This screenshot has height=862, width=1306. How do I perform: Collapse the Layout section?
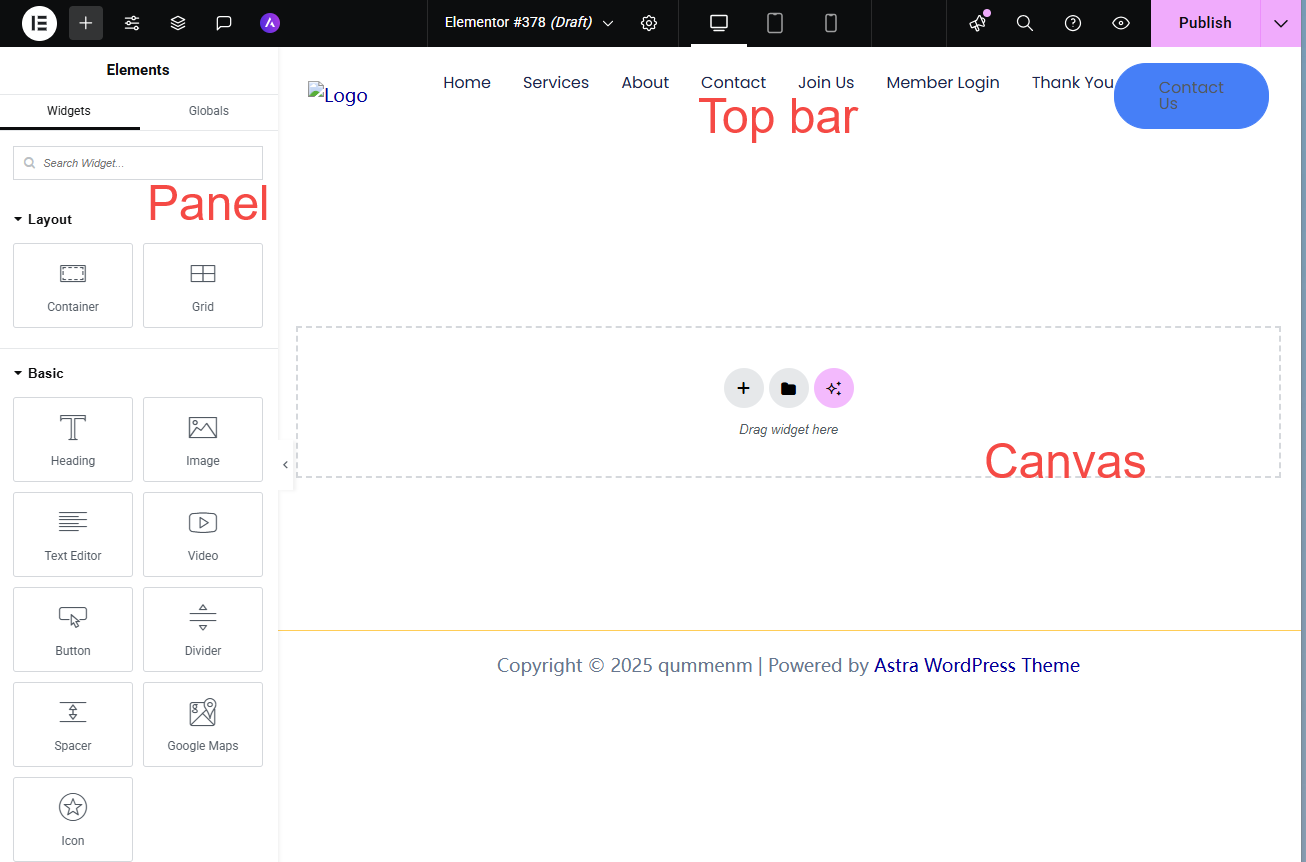42,219
